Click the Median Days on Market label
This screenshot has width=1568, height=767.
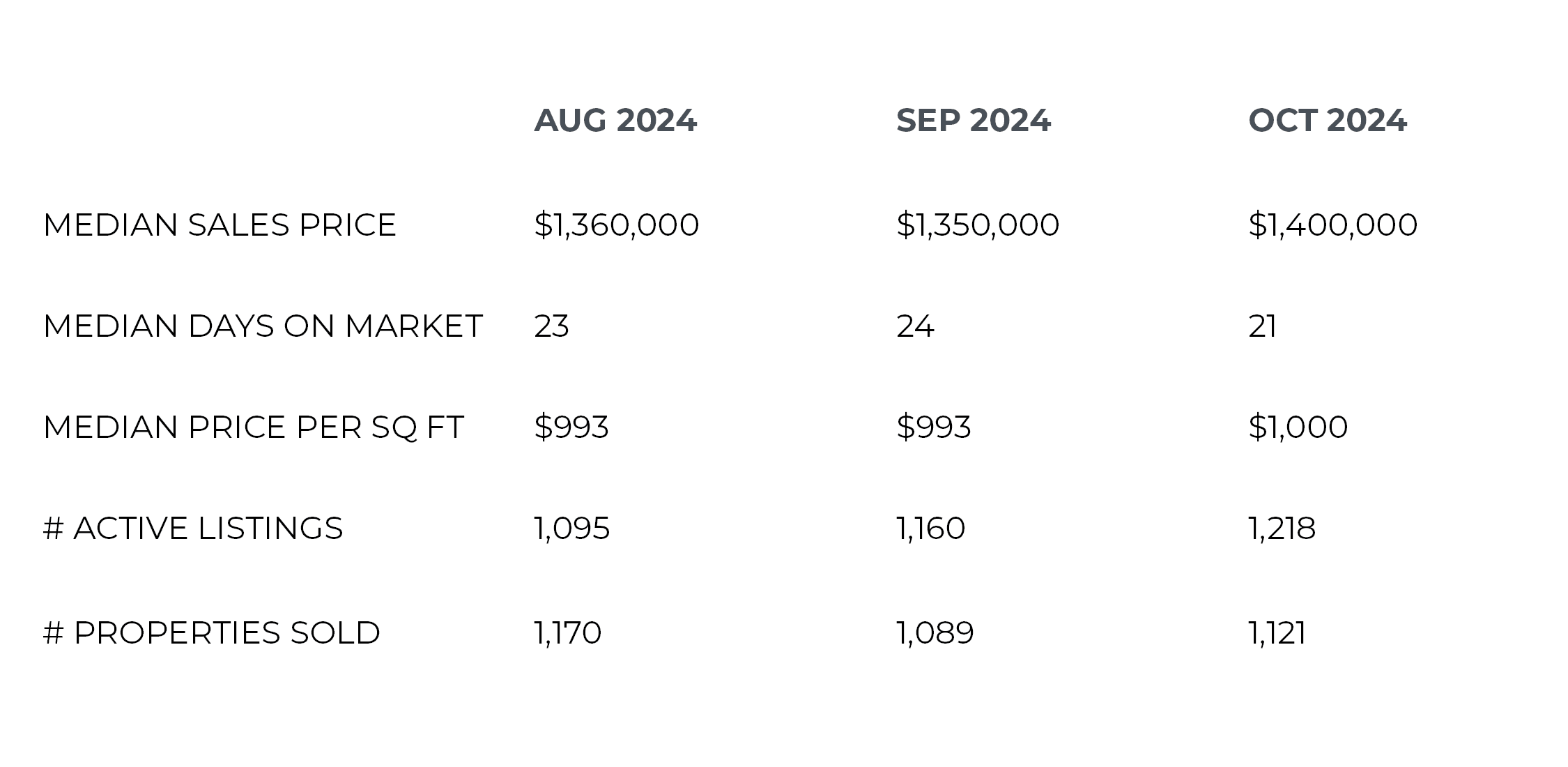pos(263,326)
